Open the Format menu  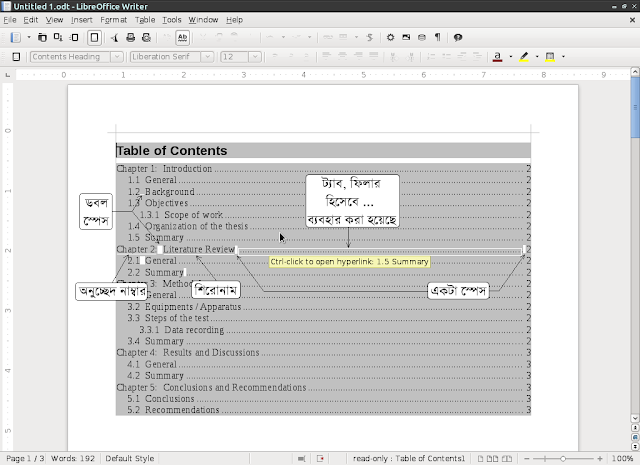coord(113,20)
